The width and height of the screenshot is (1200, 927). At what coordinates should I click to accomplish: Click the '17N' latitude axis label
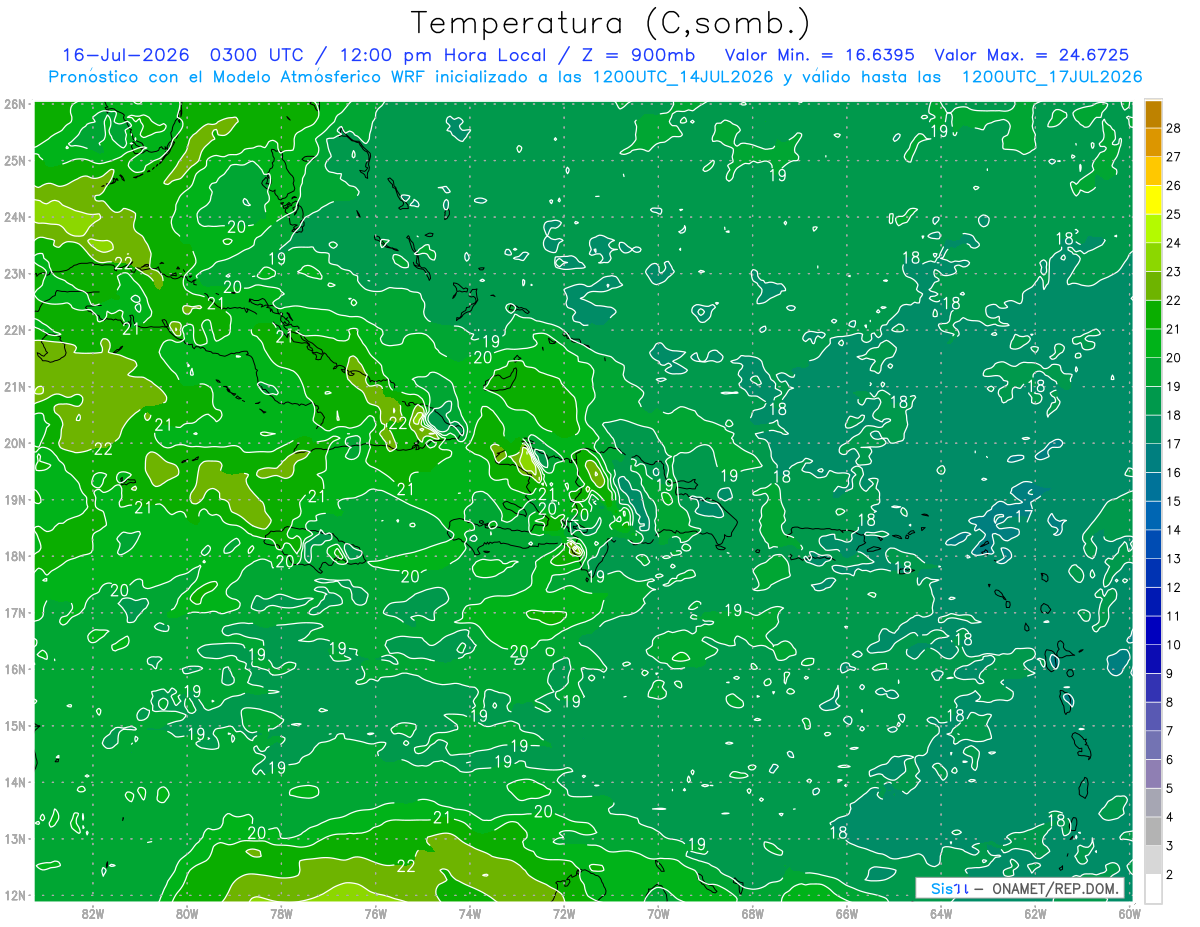[x=15, y=612]
